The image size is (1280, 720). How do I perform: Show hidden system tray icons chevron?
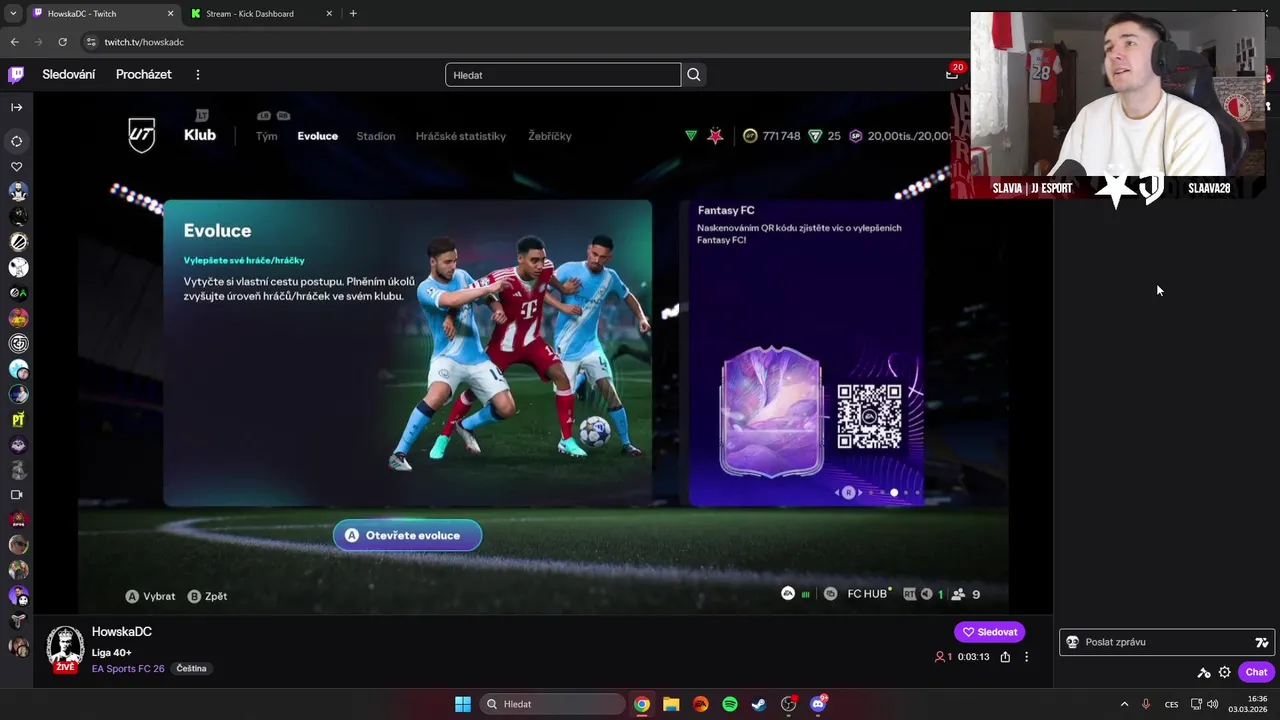pos(1124,704)
